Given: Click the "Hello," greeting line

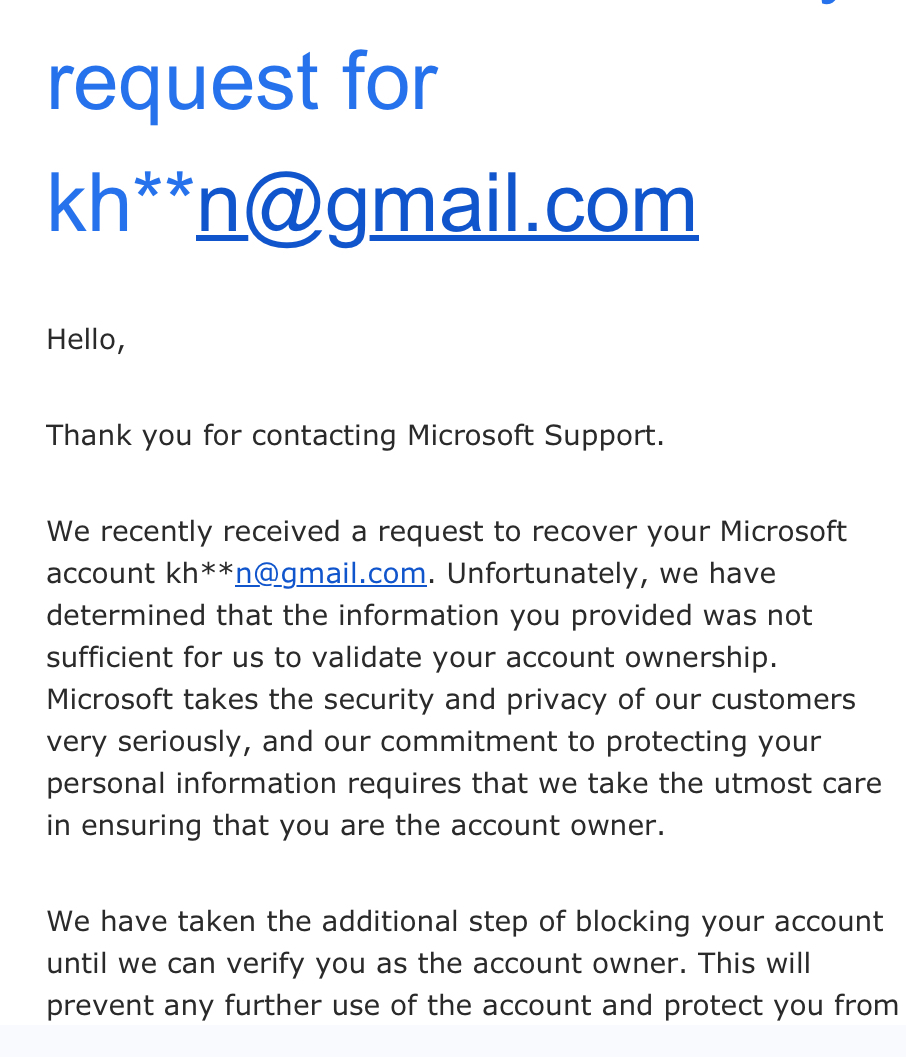Looking at the screenshot, I should pos(86,339).
